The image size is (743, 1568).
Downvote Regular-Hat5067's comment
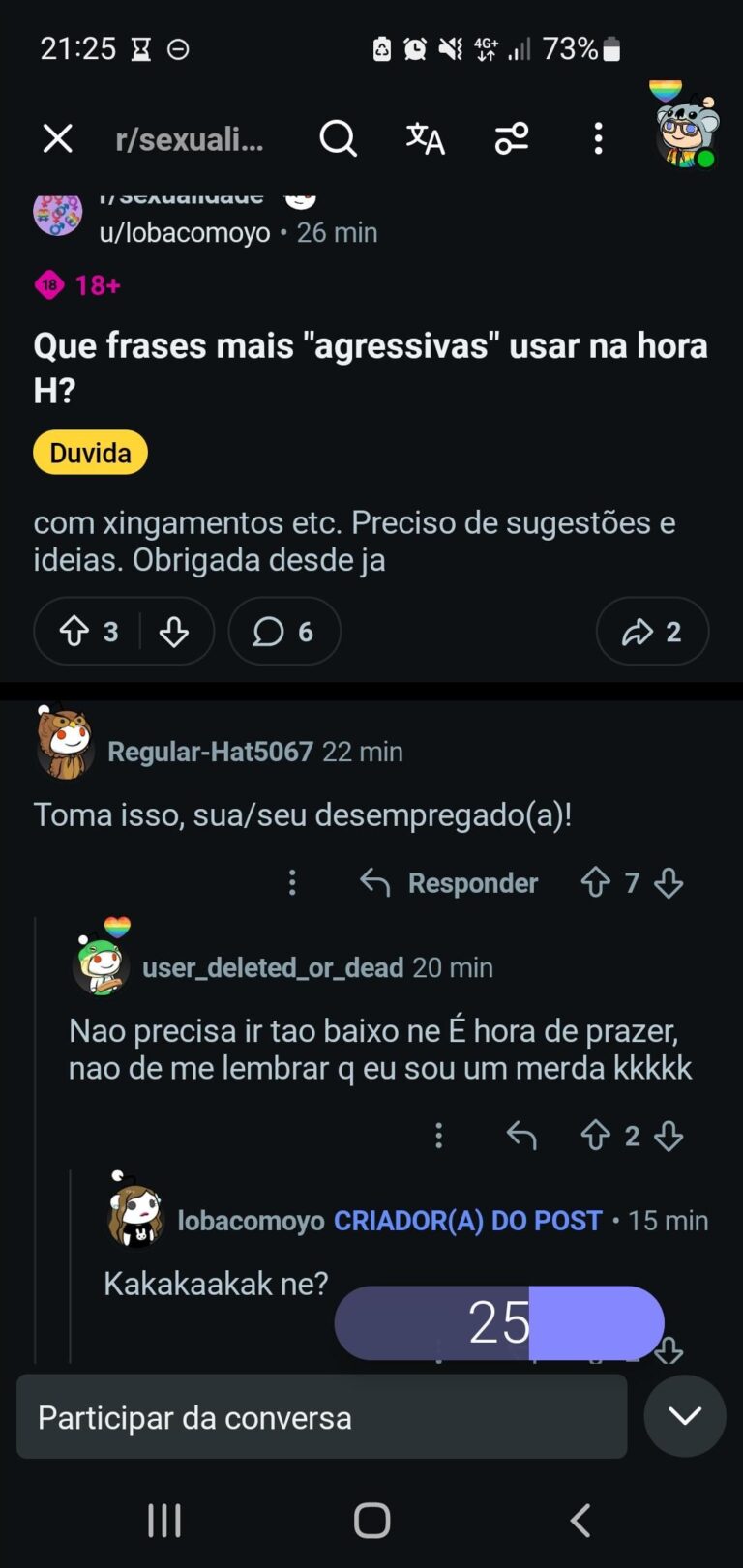(x=669, y=882)
